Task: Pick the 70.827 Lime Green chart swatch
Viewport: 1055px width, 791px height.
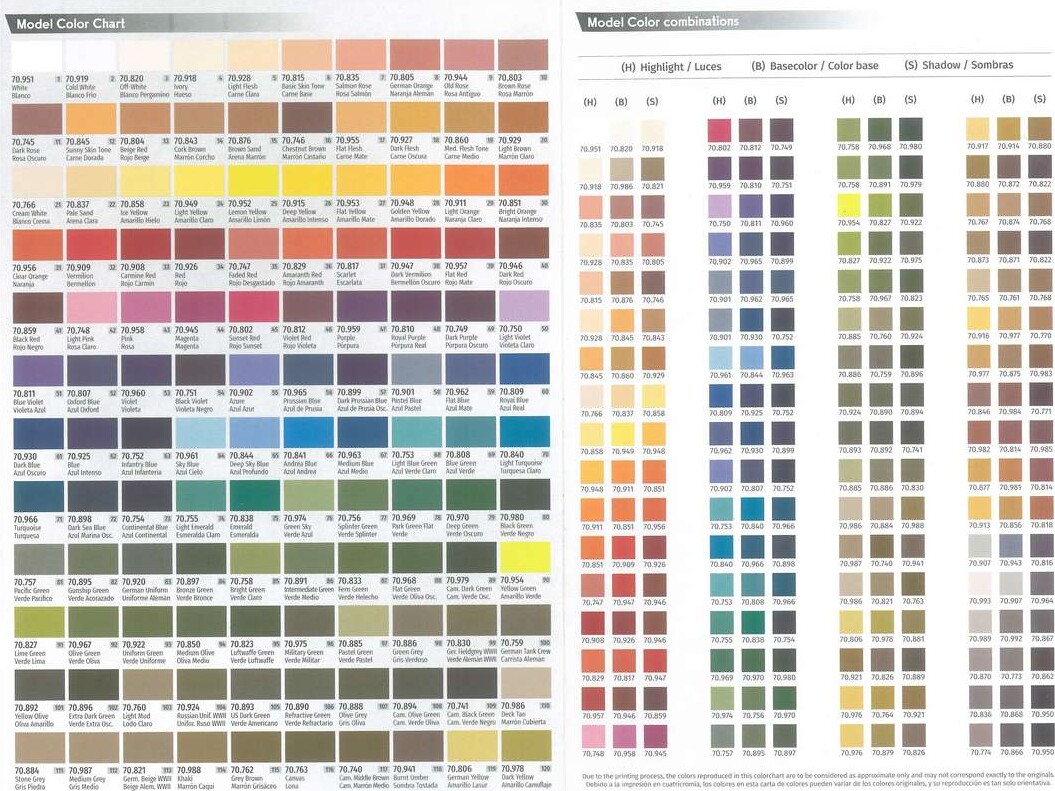Action: coord(39,622)
